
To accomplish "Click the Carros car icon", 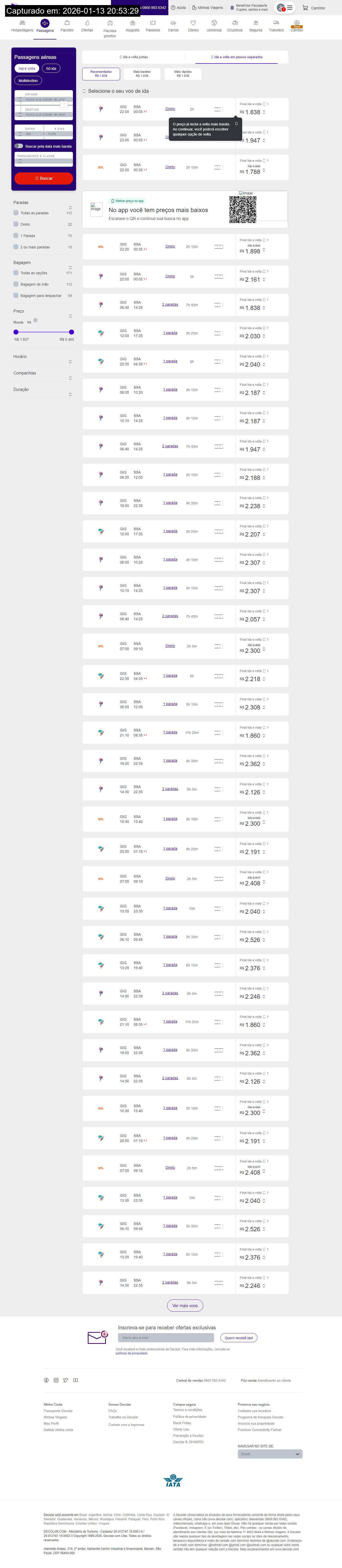I will (173, 23).
